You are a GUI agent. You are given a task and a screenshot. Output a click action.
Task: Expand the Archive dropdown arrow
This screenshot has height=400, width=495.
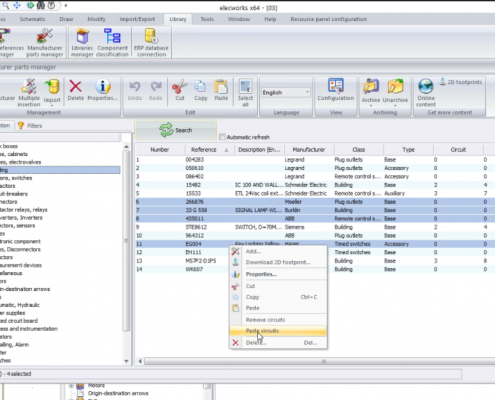(371, 106)
